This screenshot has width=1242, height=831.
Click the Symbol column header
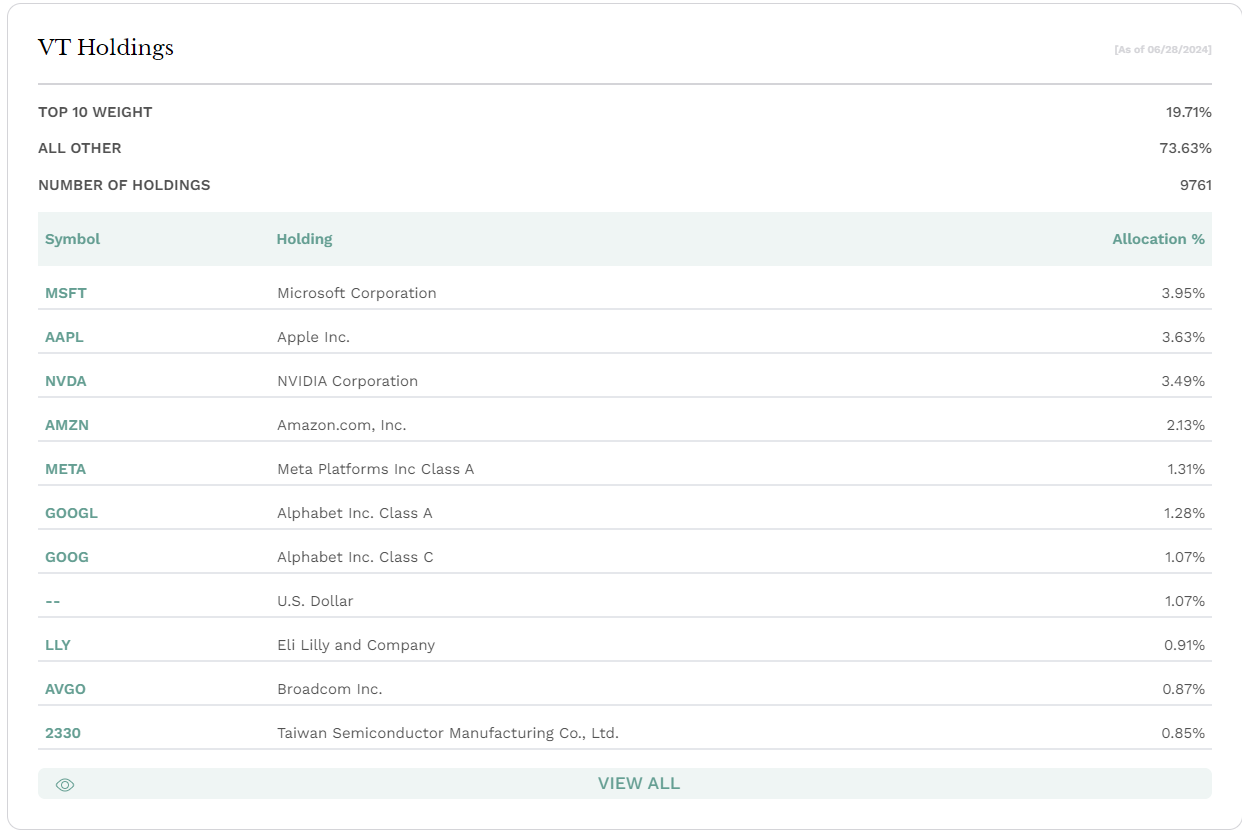pos(73,239)
